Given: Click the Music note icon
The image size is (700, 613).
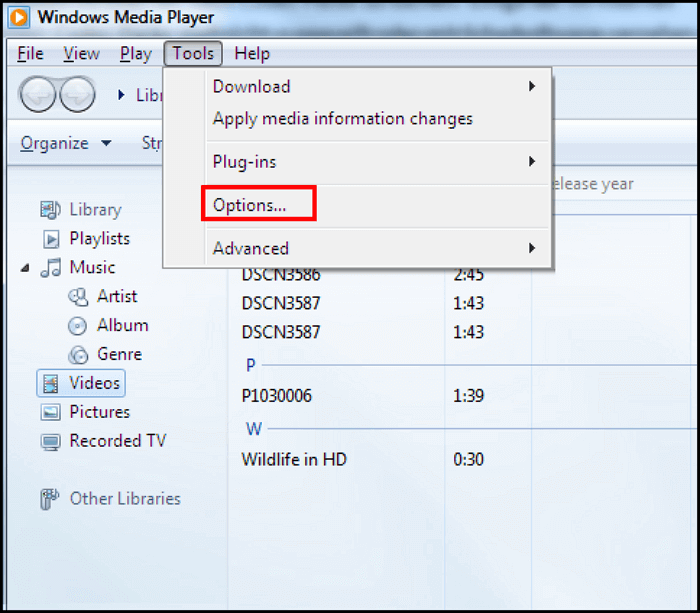Looking at the screenshot, I should (51, 267).
